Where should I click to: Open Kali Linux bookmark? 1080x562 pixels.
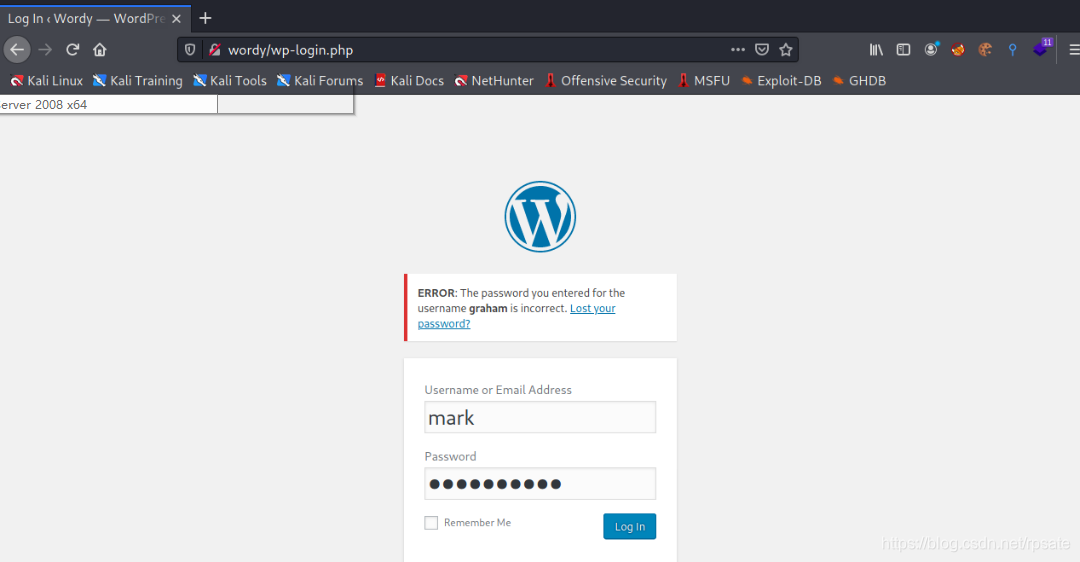pyautogui.click(x=46, y=81)
